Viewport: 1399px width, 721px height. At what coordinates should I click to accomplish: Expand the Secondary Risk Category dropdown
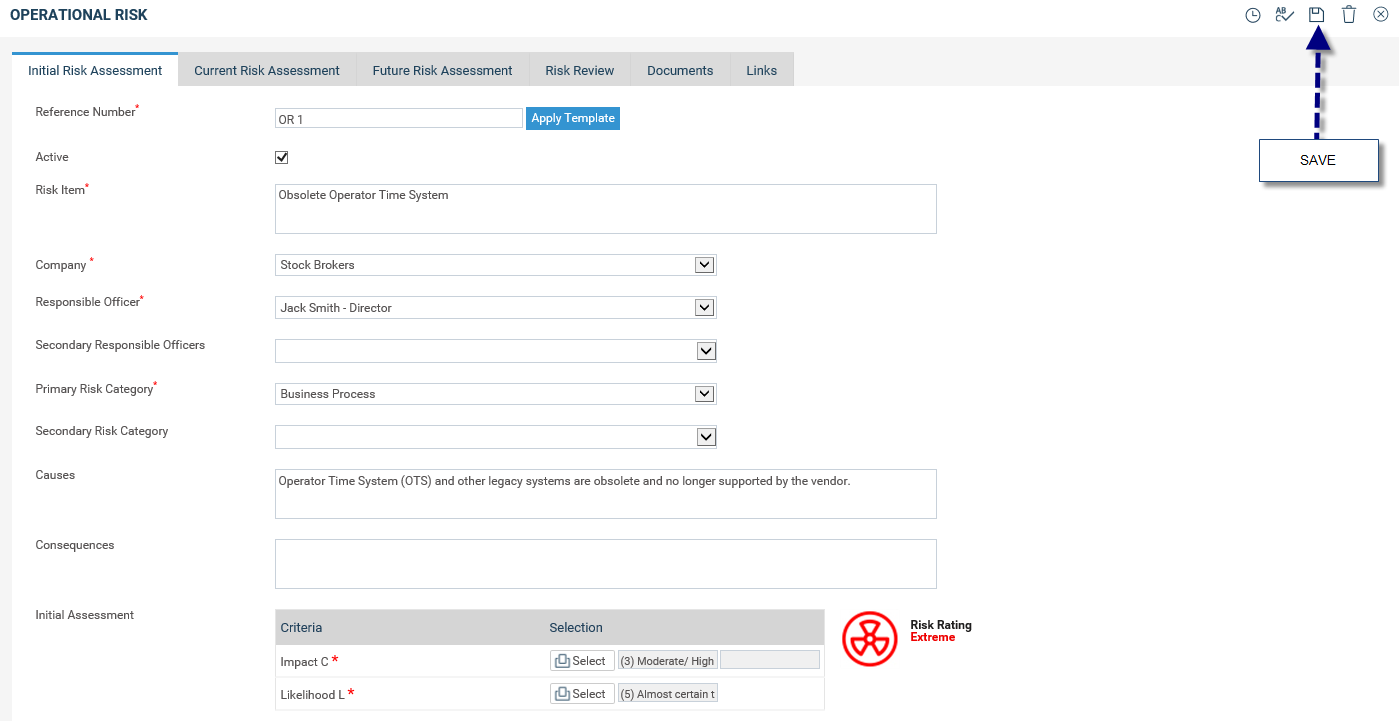pos(704,437)
